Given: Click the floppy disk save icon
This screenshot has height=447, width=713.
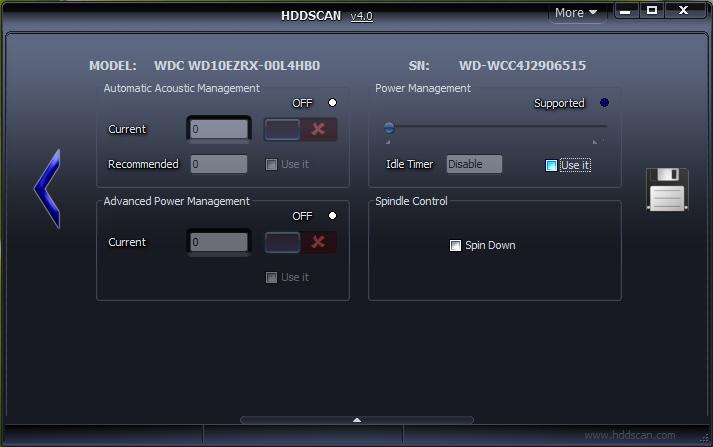Looking at the screenshot, I should (x=667, y=189).
